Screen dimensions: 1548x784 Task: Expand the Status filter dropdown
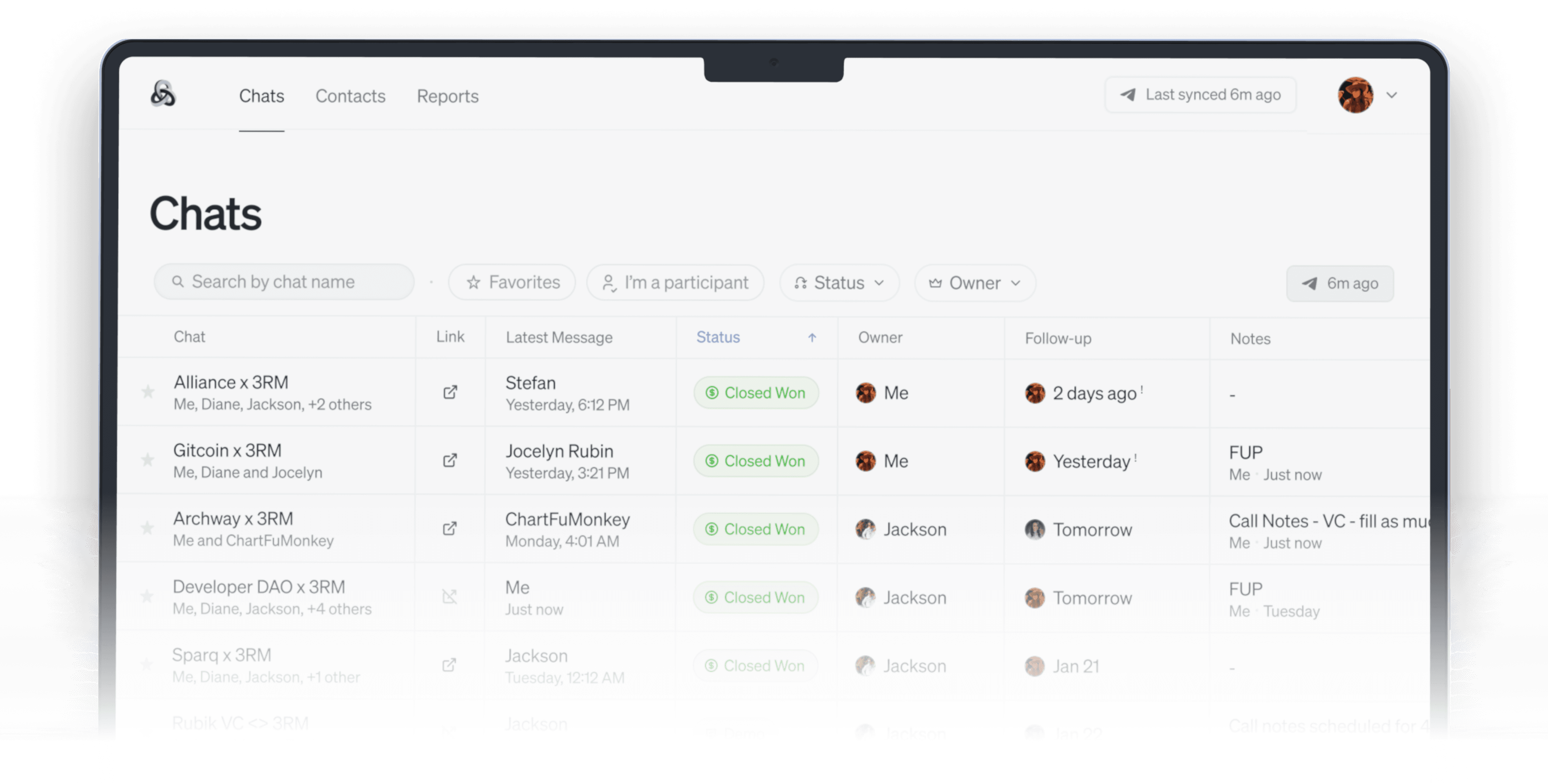tap(839, 283)
